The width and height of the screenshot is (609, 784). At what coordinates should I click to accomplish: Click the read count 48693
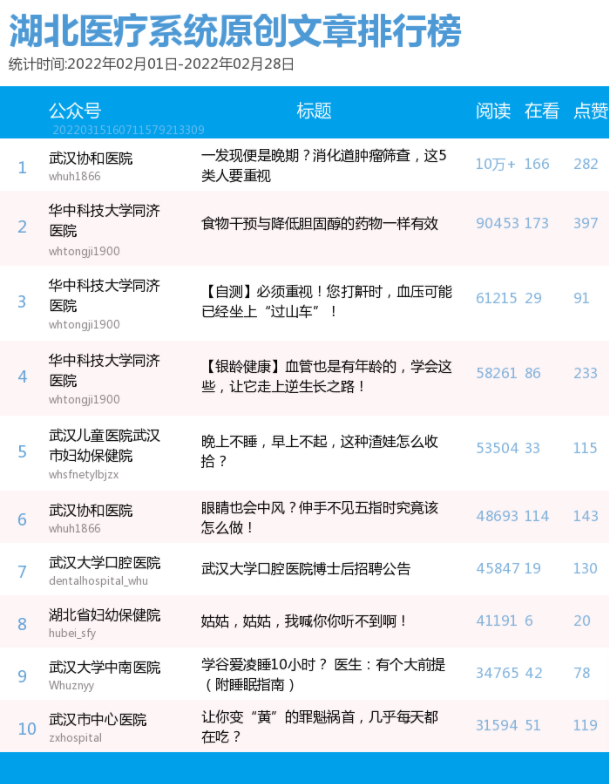(x=497, y=516)
